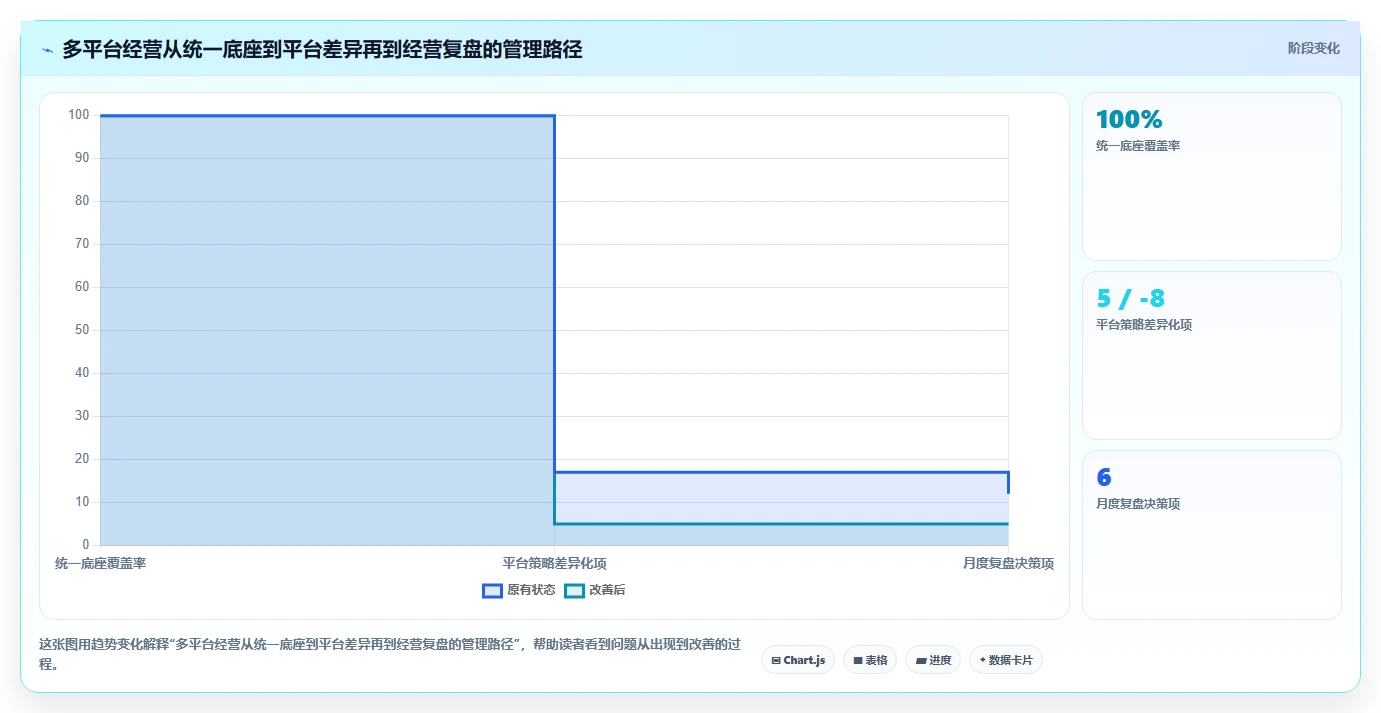
Task: Click the chart title heading text
Action: coord(322,49)
